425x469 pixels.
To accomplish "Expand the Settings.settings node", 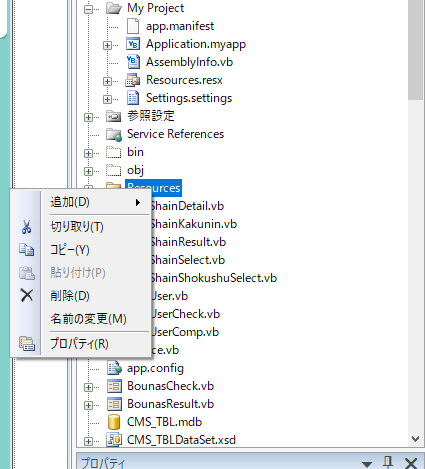I will 107,99.
